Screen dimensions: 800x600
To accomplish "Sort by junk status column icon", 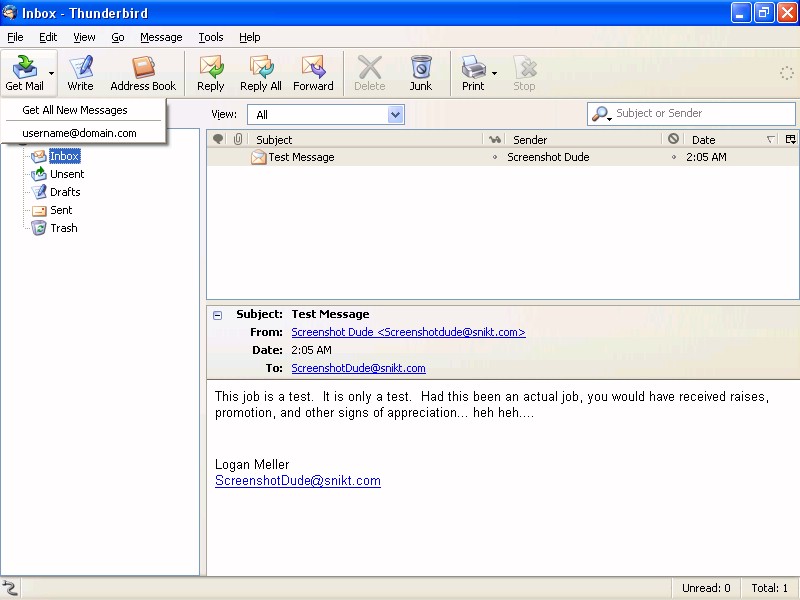I will [x=673, y=139].
